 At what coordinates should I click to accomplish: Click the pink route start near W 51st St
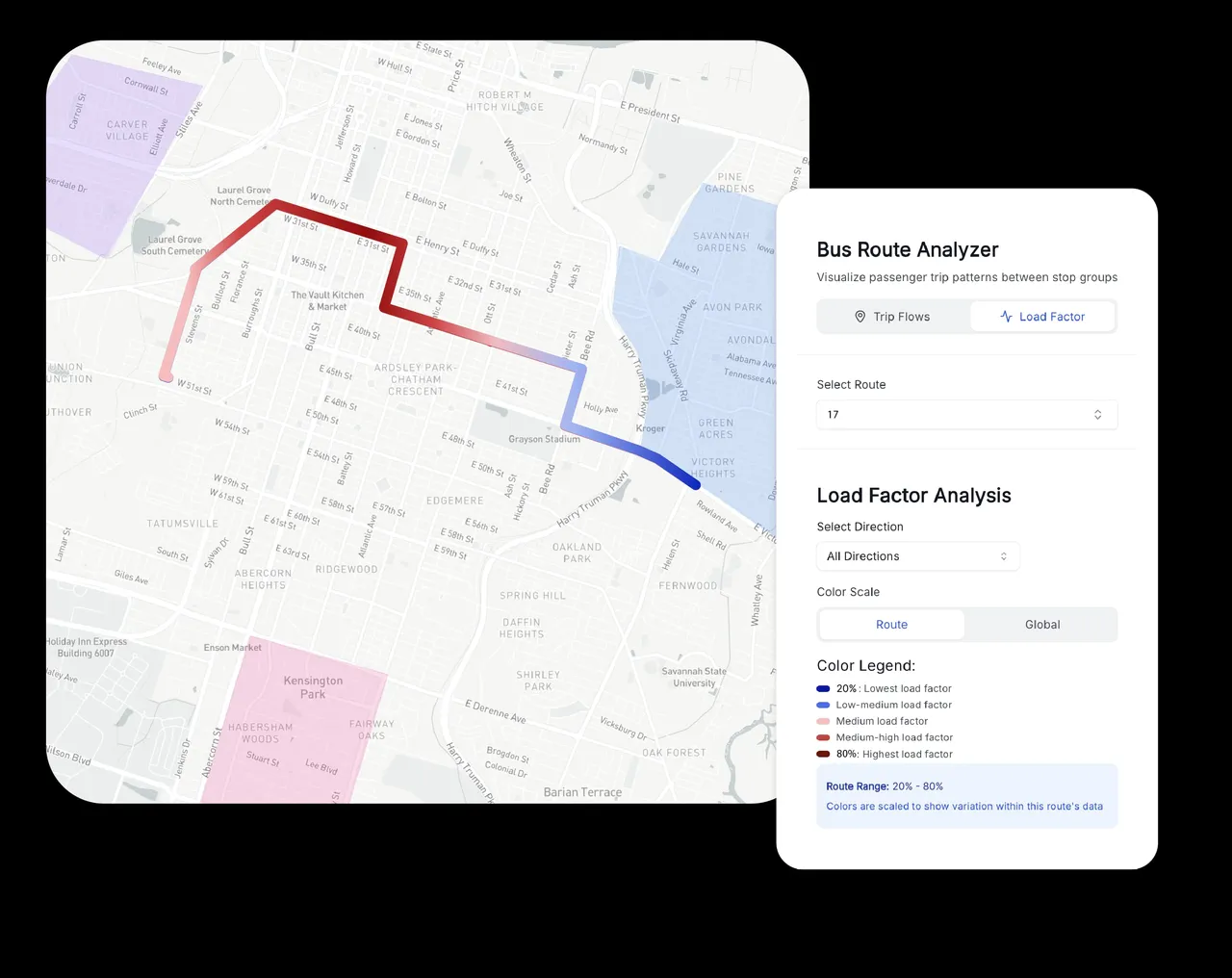click(x=167, y=376)
